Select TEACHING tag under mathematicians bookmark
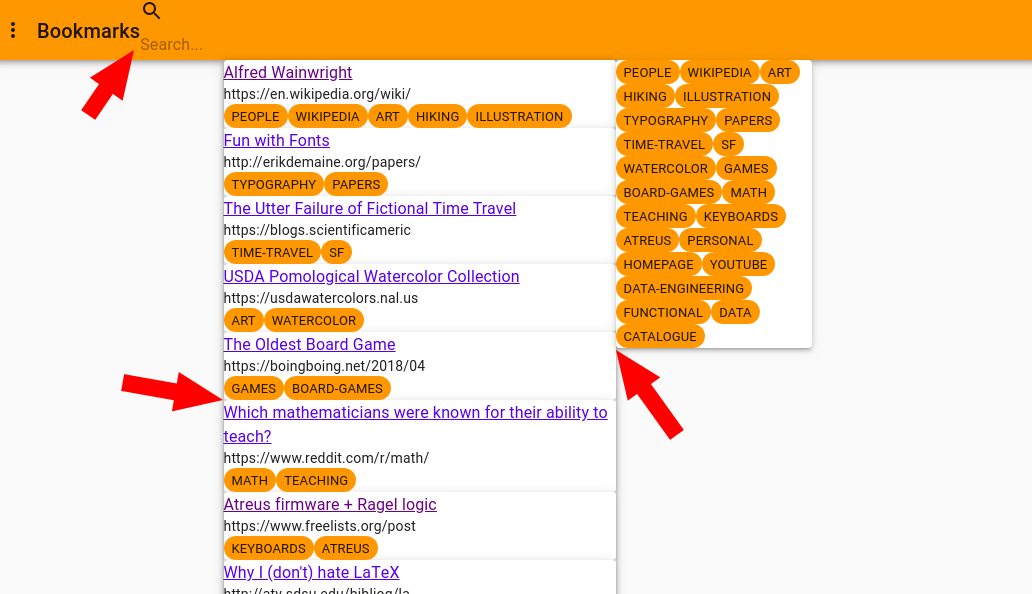 (x=316, y=481)
